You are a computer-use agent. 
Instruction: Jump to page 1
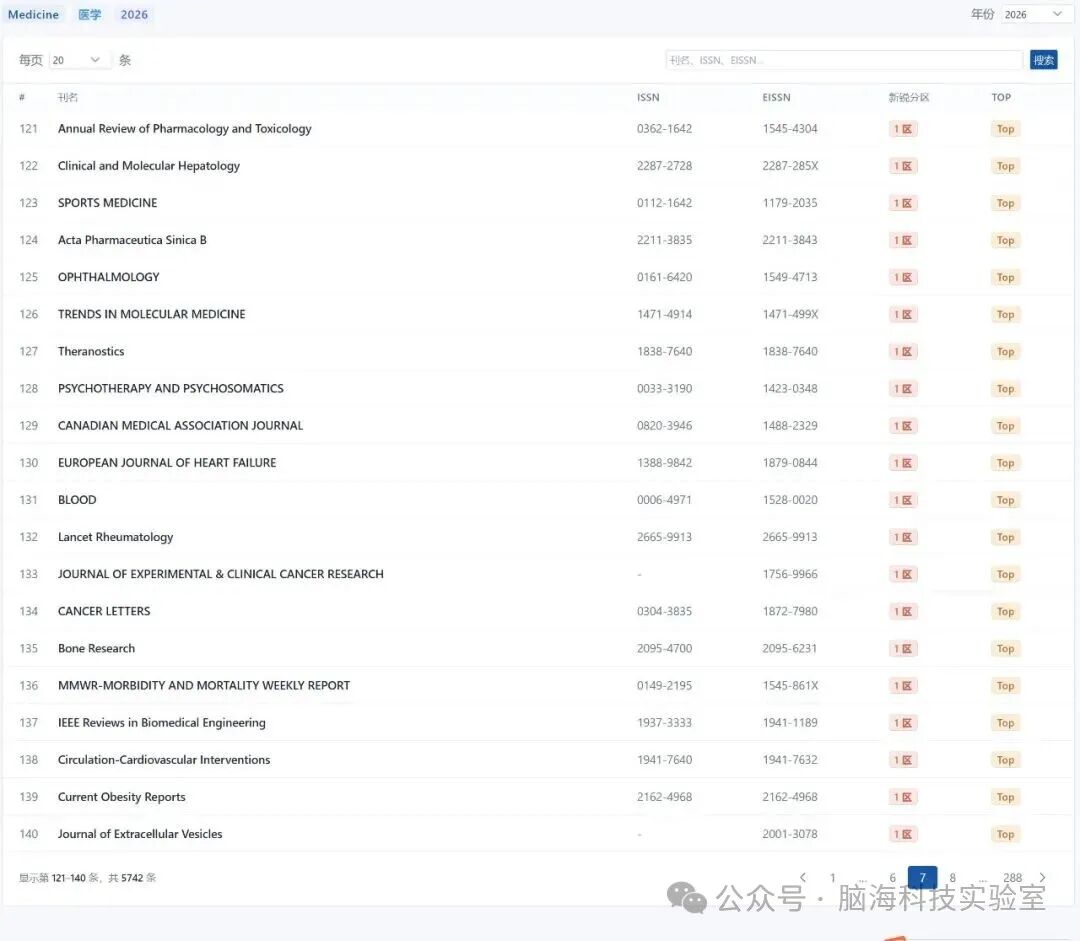tap(833, 877)
